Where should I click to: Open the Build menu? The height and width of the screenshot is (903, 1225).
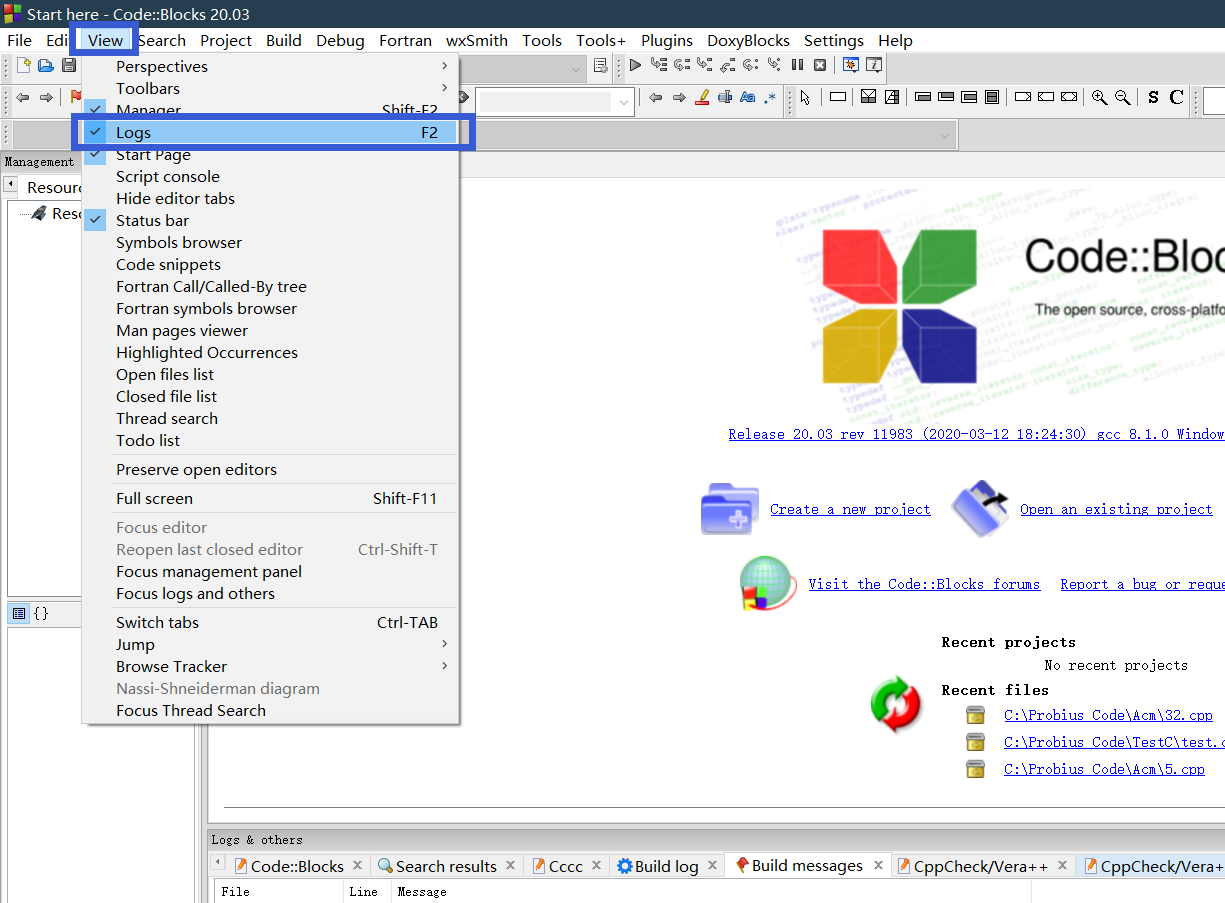click(284, 40)
